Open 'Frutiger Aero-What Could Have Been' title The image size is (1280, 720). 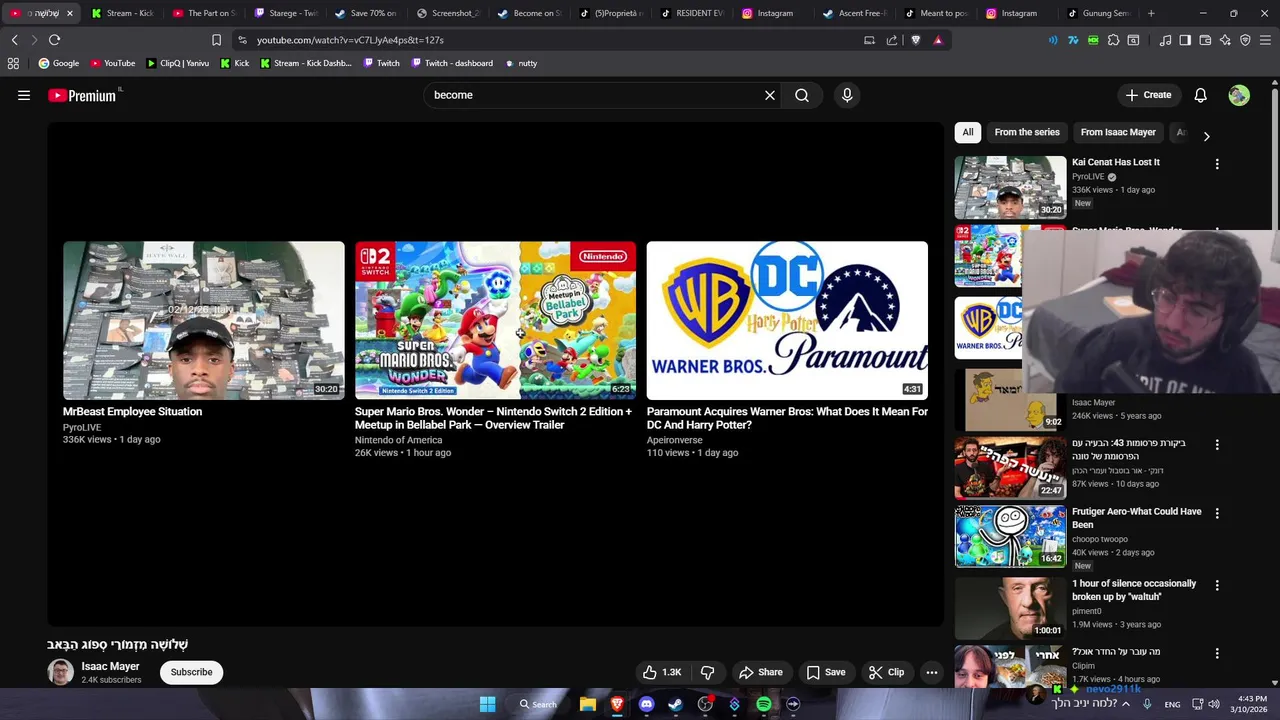point(1137,518)
